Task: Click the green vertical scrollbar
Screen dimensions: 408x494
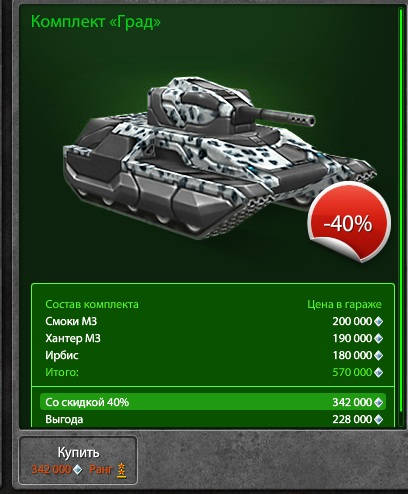Action: tap(401, 217)
